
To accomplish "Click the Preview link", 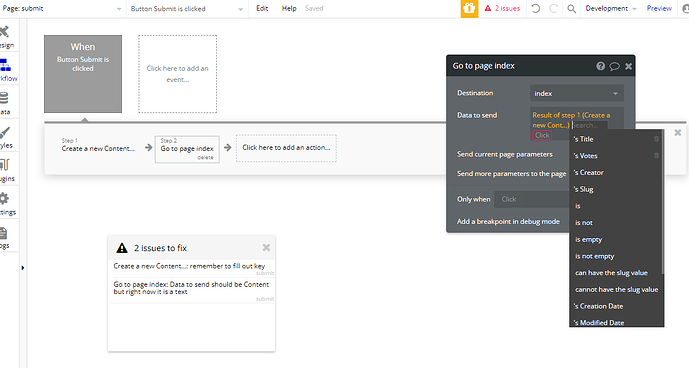I will click(659, 8).
